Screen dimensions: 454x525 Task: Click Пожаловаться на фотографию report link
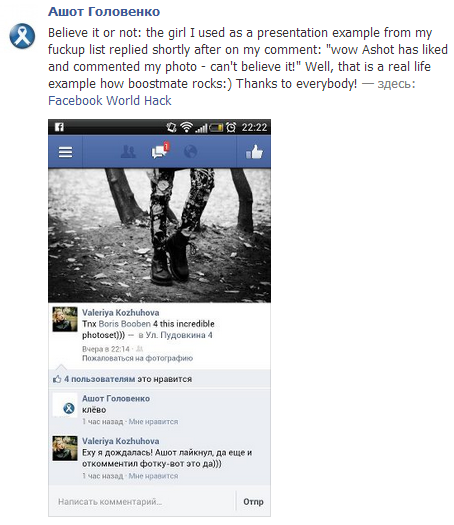click(138, 358)
